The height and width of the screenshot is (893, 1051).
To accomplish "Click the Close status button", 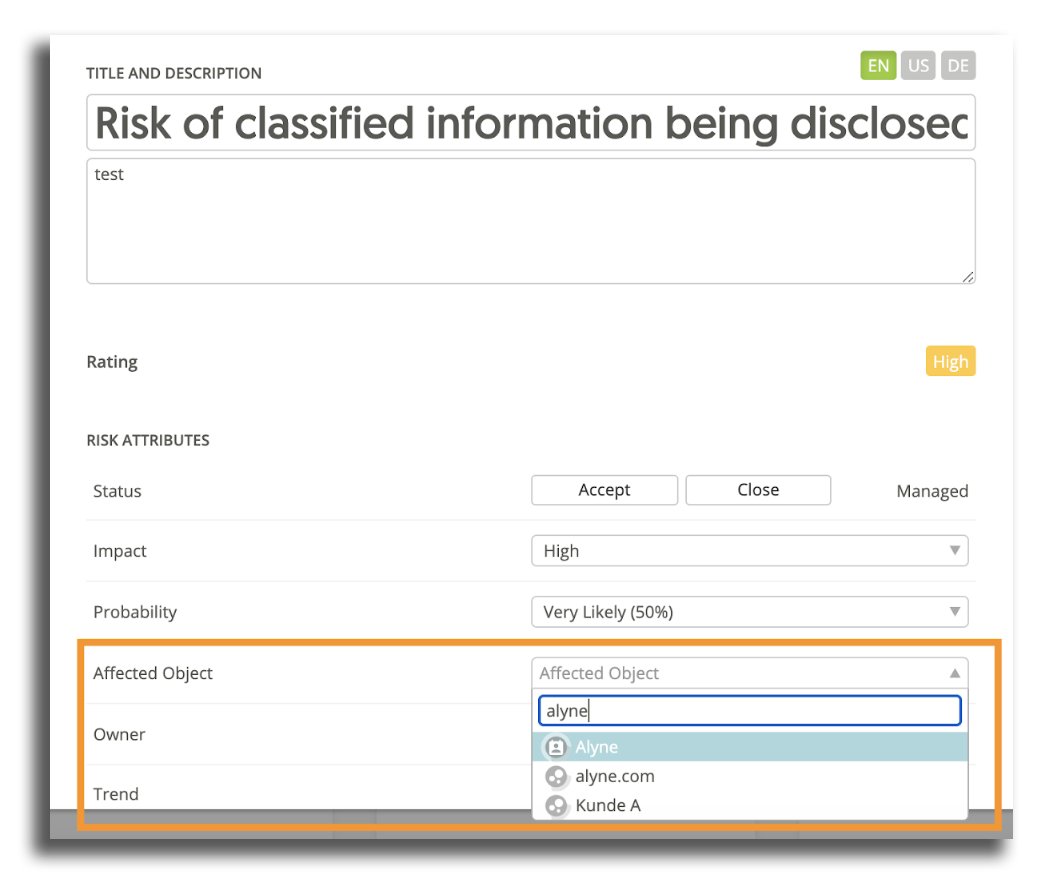I will click(x=758, y=490).
